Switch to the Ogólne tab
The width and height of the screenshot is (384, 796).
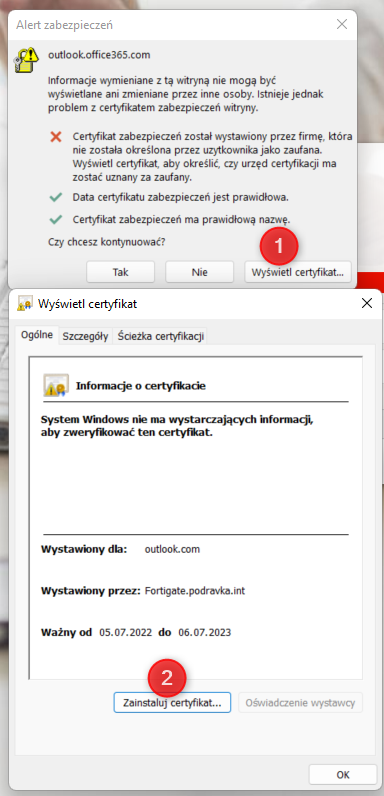tap(37, 336)
